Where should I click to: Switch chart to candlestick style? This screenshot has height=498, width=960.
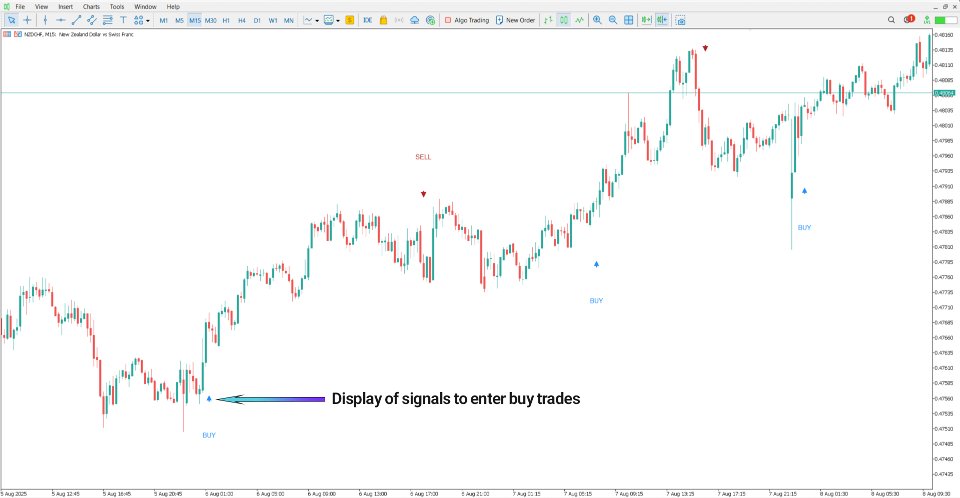(564, 20)
